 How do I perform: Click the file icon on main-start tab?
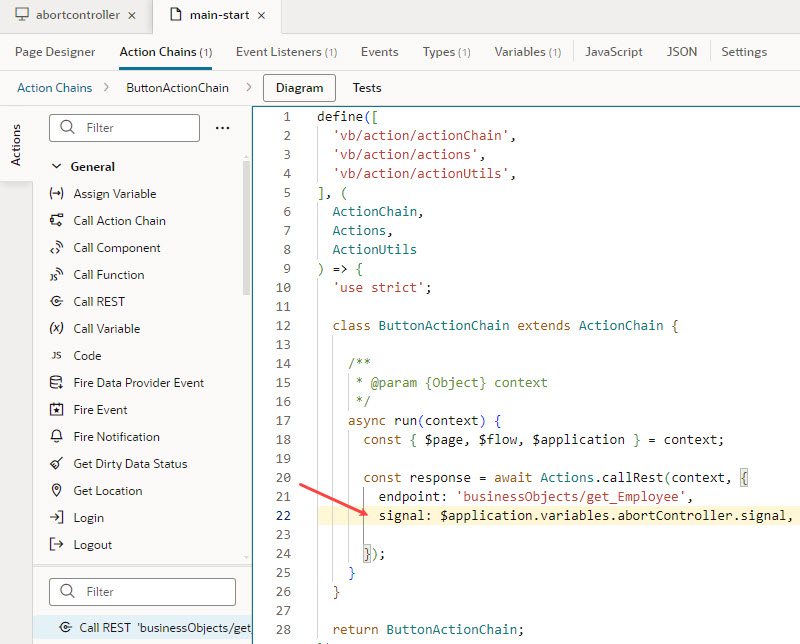(x=176, y=14)
